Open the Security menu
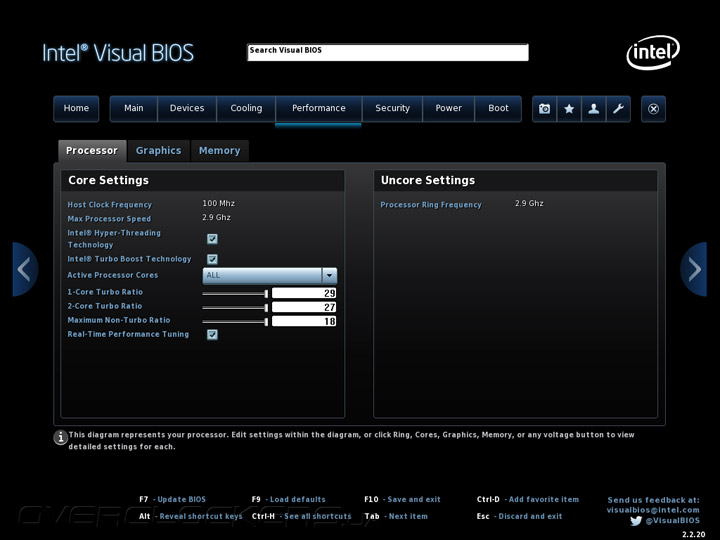Viewport: 720px width, 540px height. pyautogui.click(x=392, y=109)
